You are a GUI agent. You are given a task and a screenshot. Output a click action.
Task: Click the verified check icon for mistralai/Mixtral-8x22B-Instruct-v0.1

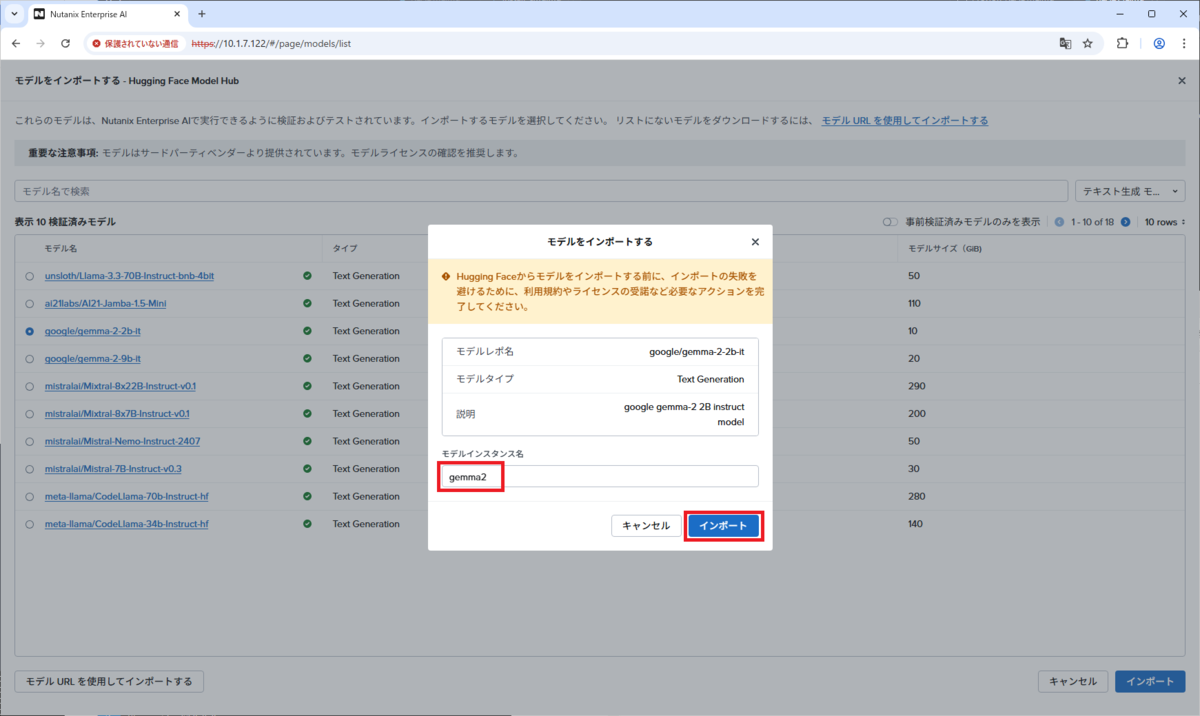point(307,386)
